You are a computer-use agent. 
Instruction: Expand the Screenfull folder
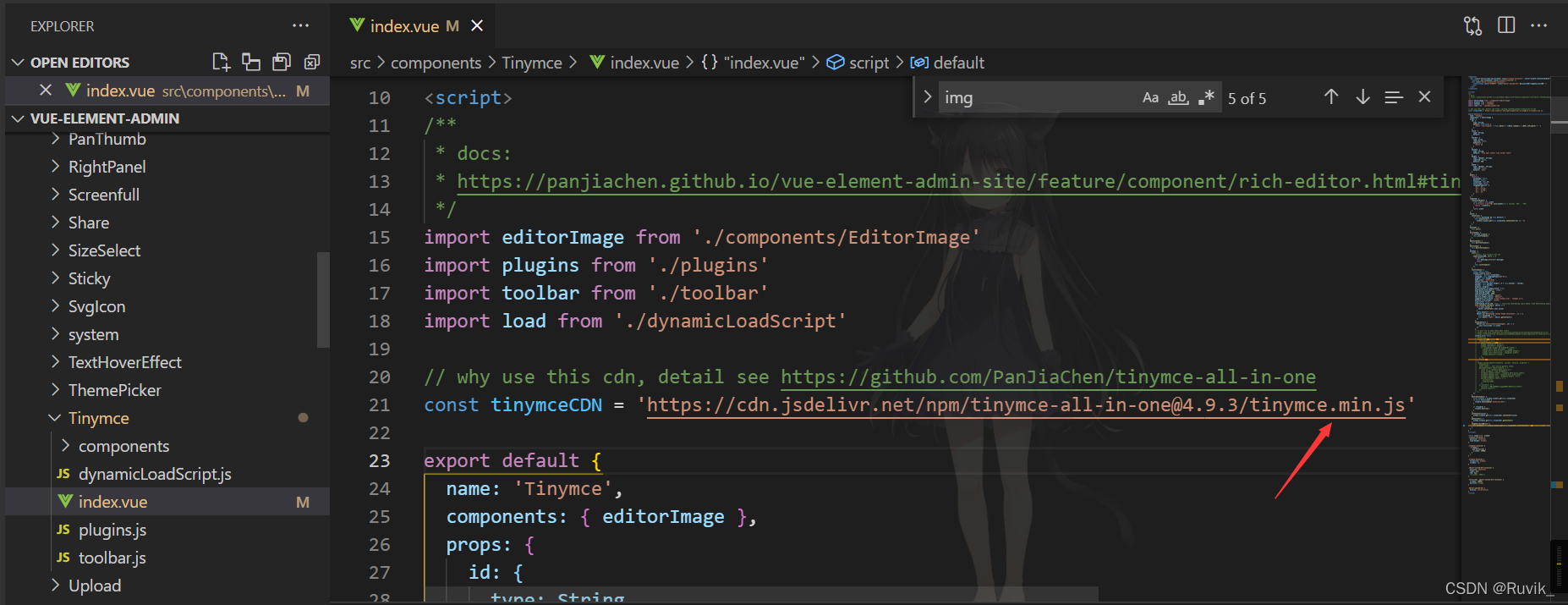point(56,195)
